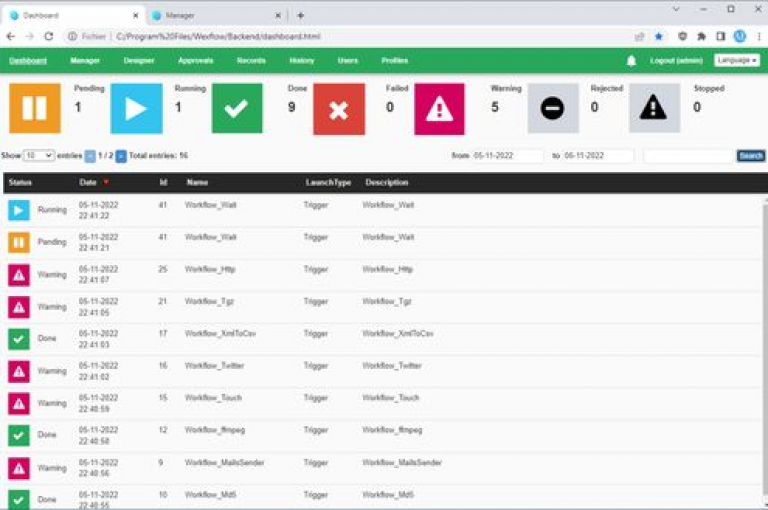Viewport: 768px width, 510px height.
Task: Click Done icon in Workflow_XmlToCsv row
Action: (19, 339)
